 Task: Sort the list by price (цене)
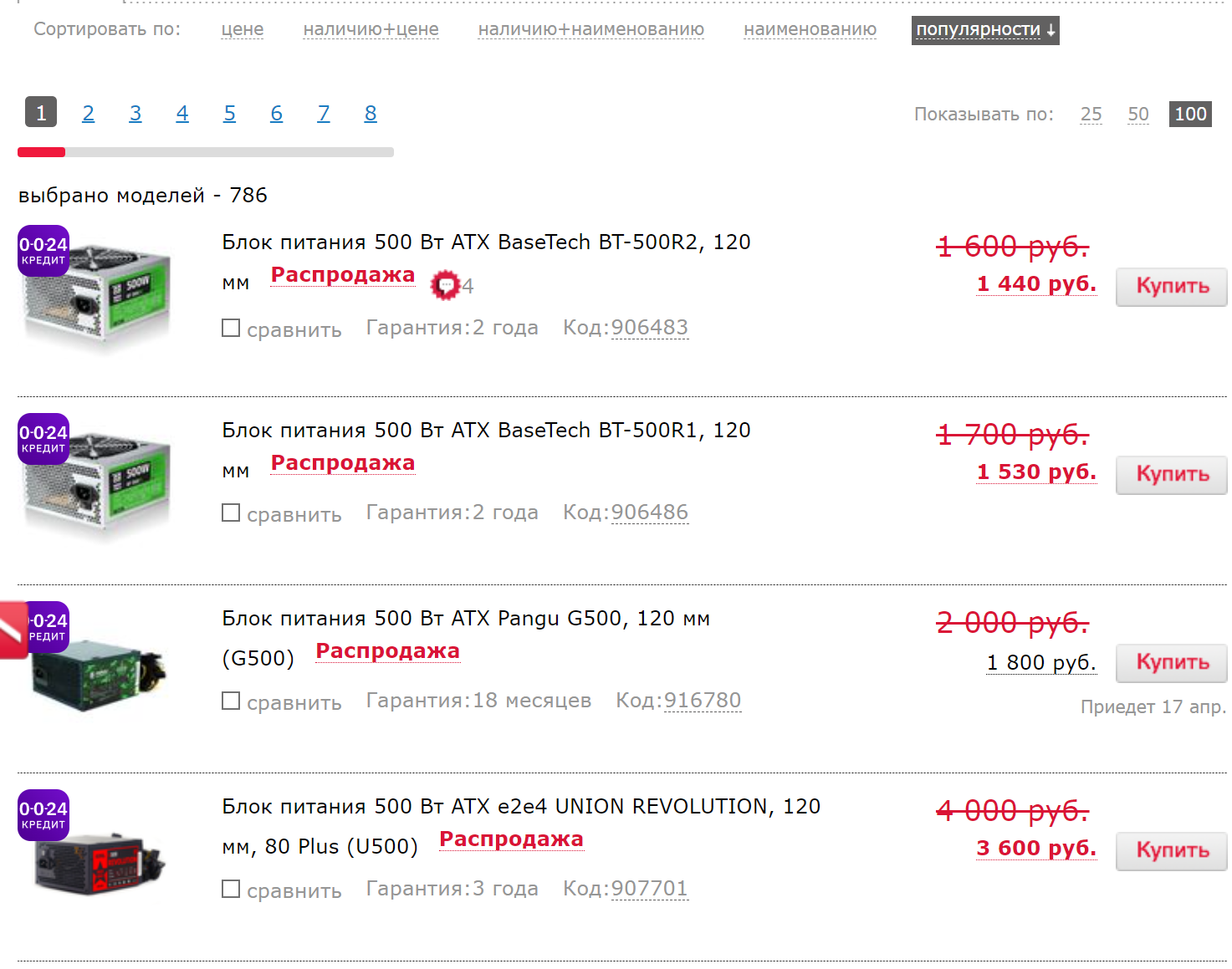[x=243, y=29]
